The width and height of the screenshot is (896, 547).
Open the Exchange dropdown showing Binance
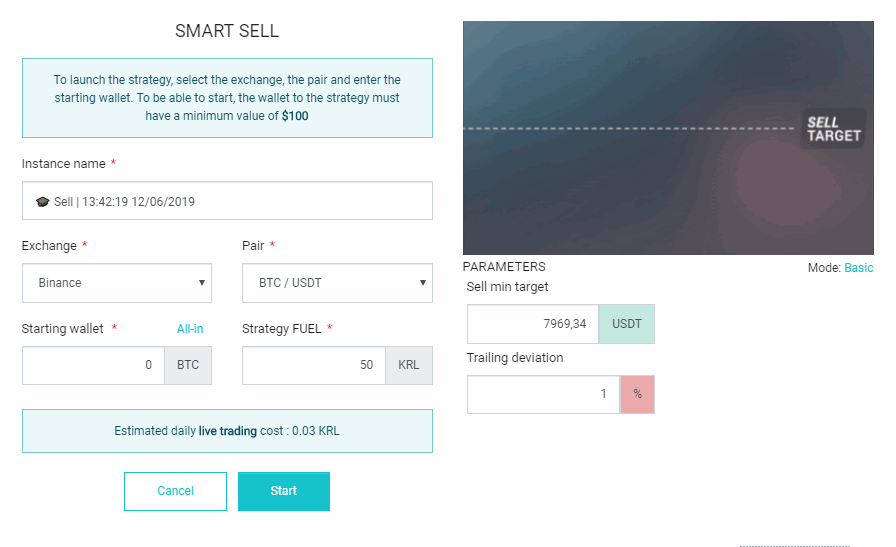[x=117, y=283]
